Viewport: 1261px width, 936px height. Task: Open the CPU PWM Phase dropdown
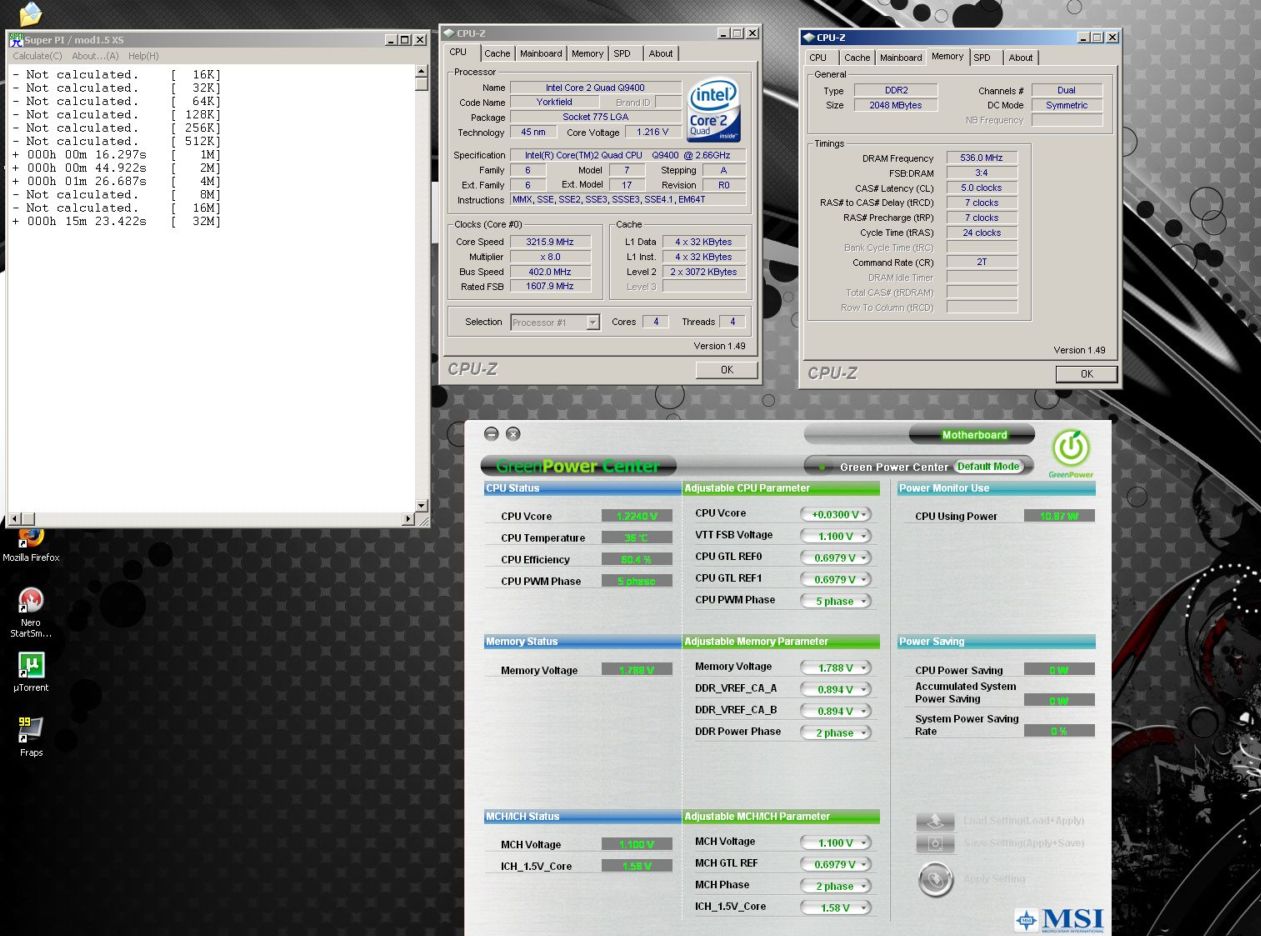[835, 601]
